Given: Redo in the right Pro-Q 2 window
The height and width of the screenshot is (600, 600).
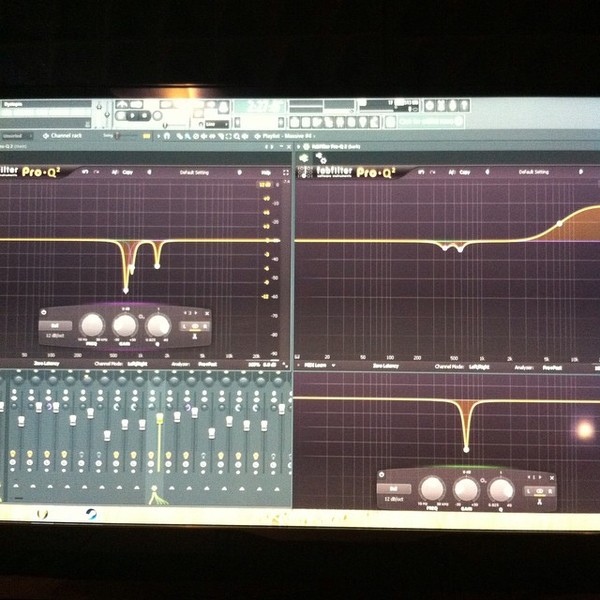Looking at the screenshot, I should [432, 172].
